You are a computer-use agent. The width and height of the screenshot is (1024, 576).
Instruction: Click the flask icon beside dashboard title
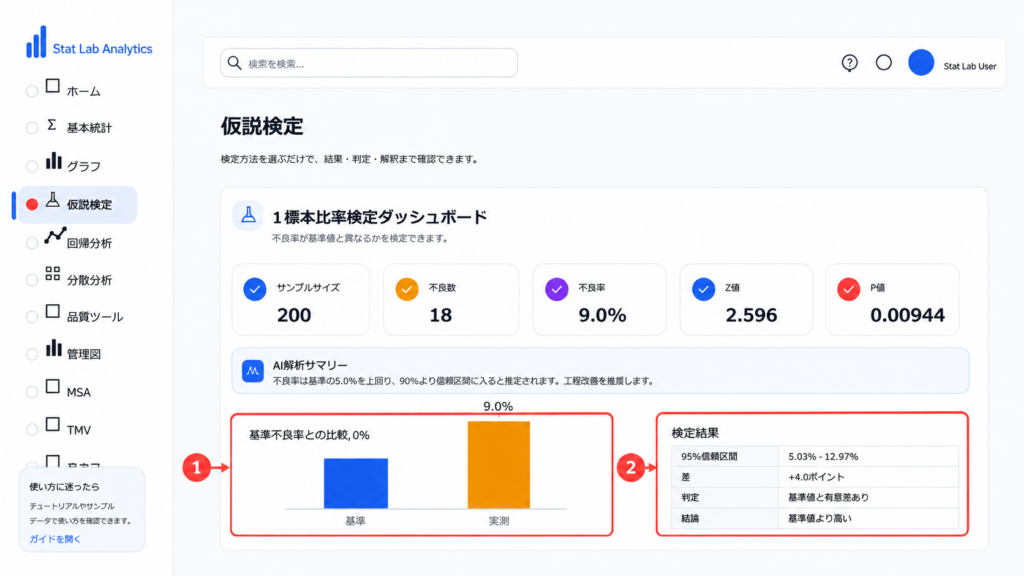(248, 216)
